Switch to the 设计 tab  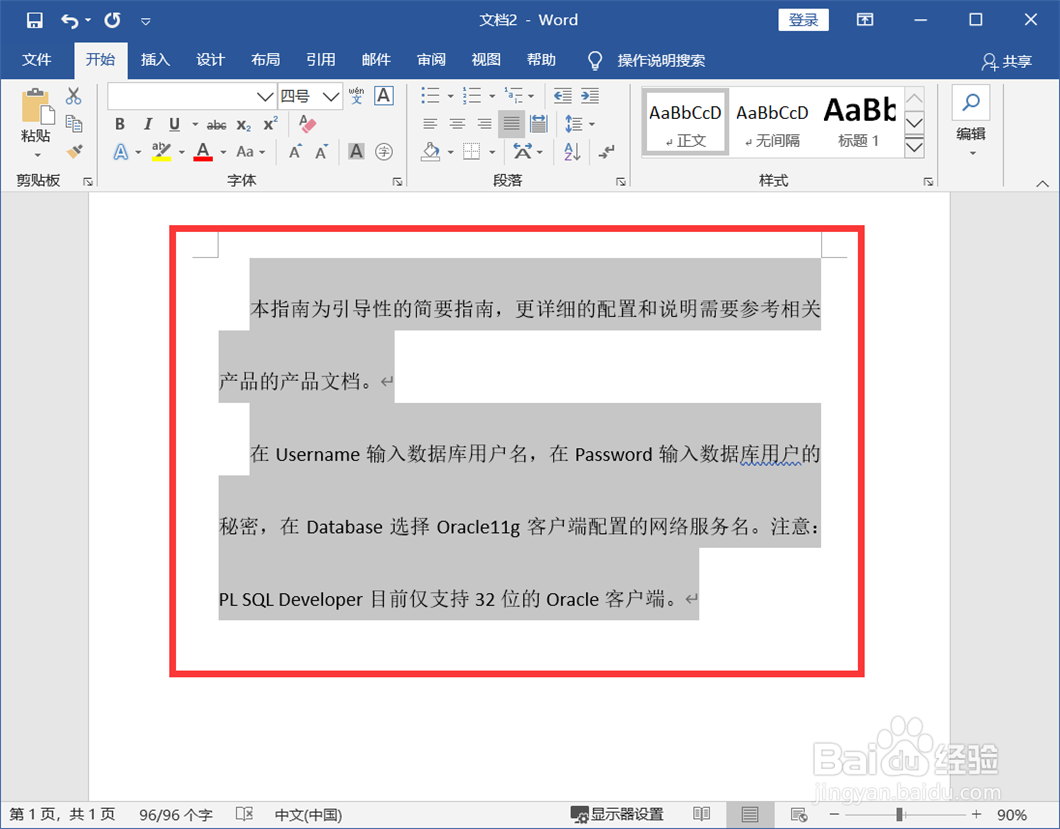click(210, 60)
